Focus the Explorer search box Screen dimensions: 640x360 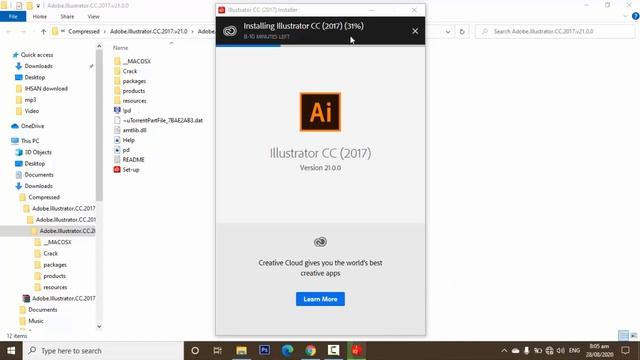(x=555, y=31)
